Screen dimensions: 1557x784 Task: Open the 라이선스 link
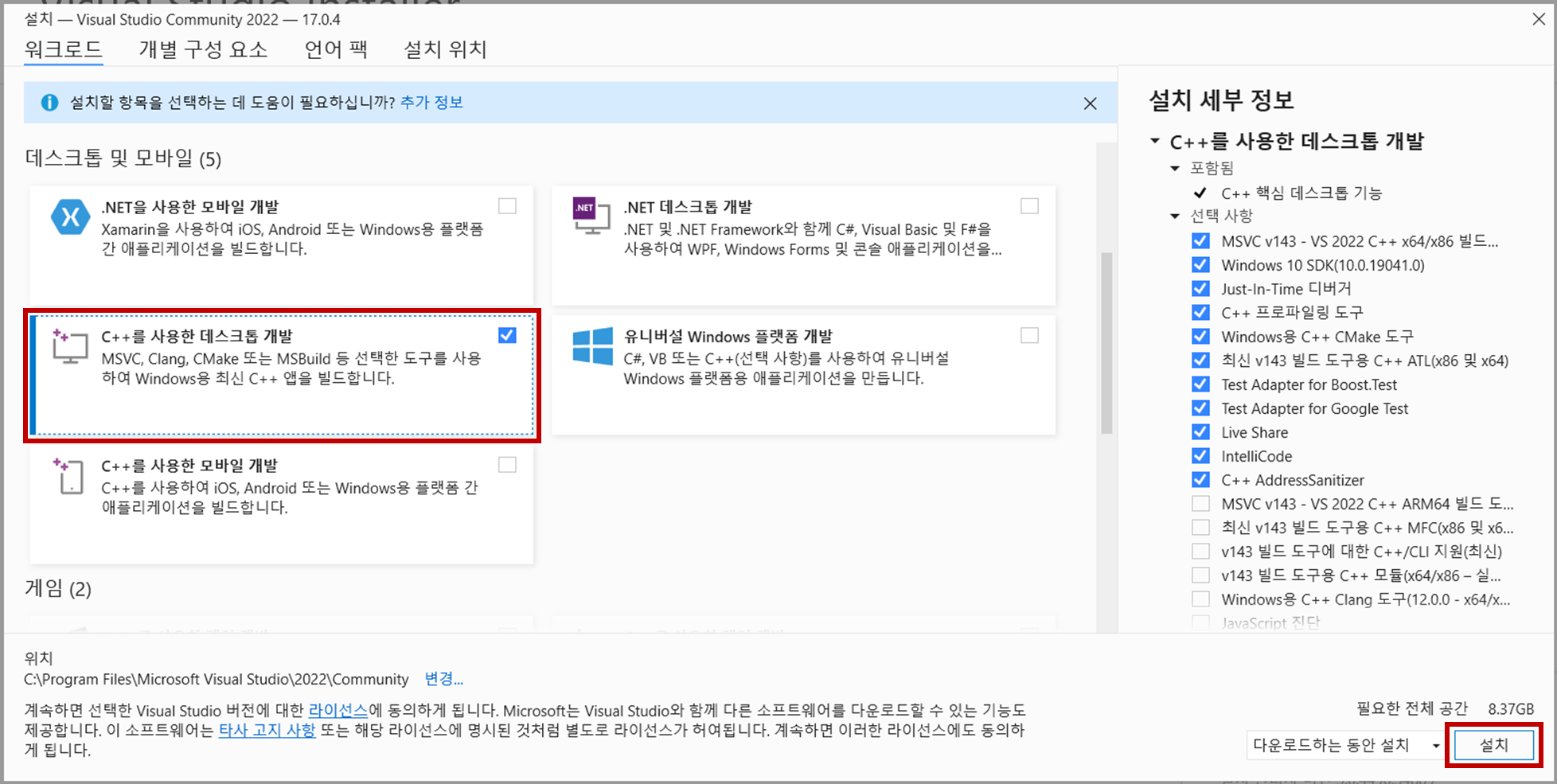[338, 710]
